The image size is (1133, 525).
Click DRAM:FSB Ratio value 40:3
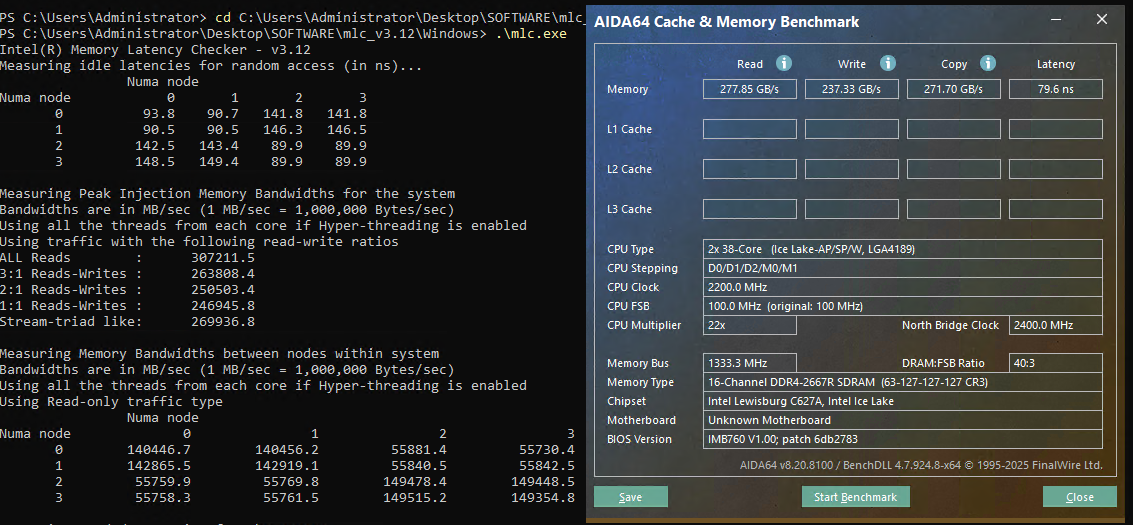coord(1056,363)
